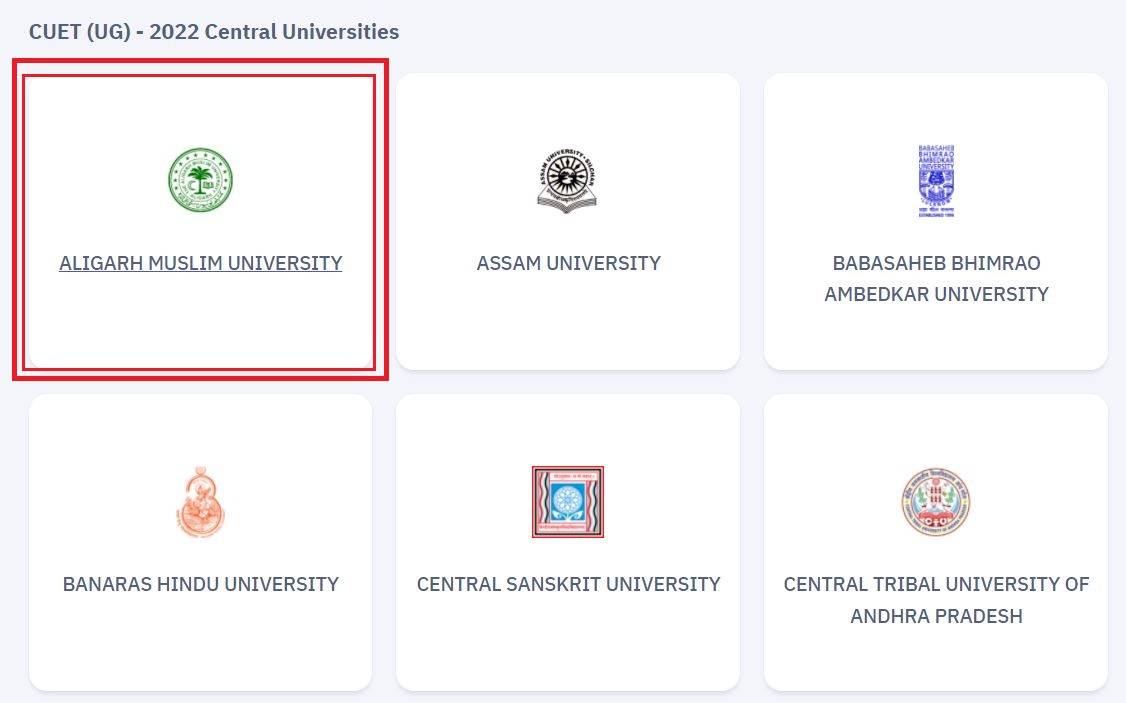This screenshot has height=703, width=1126.
Task: Go to the BANARAS HINDU UNIVERSITY link
Action: point(200,584)
